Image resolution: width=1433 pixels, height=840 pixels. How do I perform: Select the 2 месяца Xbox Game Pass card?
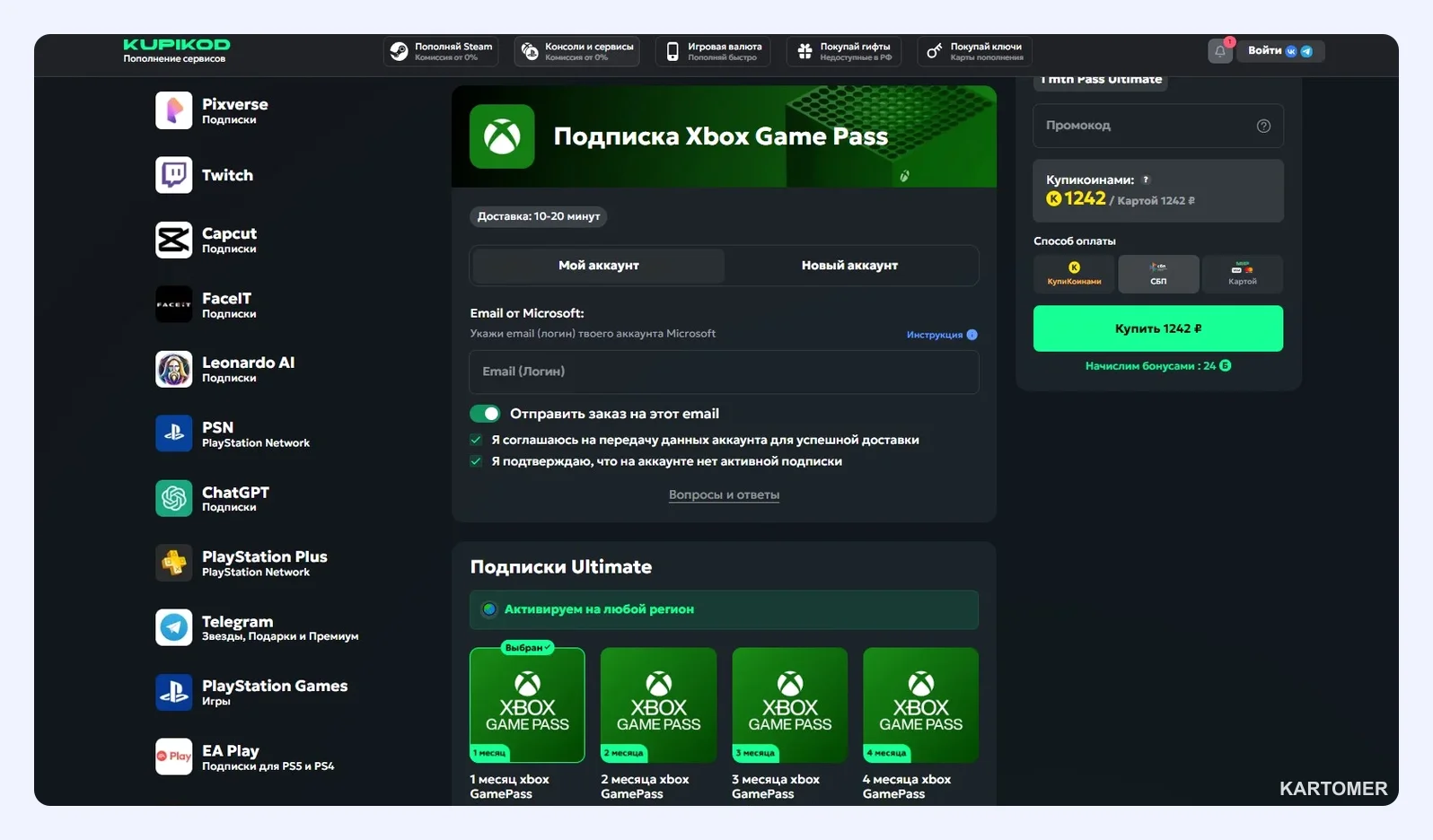coord(658,705)
